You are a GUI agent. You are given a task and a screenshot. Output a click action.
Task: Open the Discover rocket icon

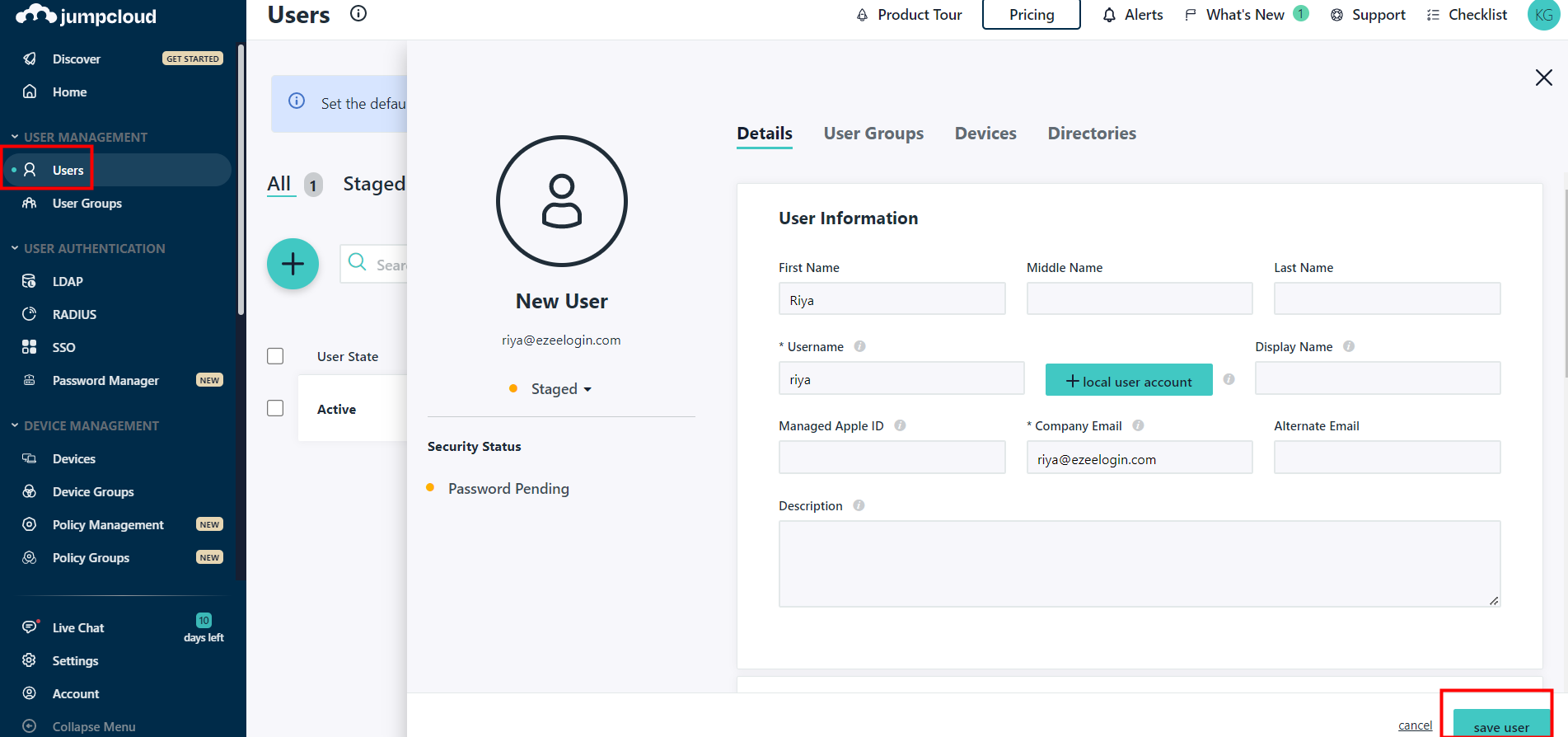pos(30,59)
